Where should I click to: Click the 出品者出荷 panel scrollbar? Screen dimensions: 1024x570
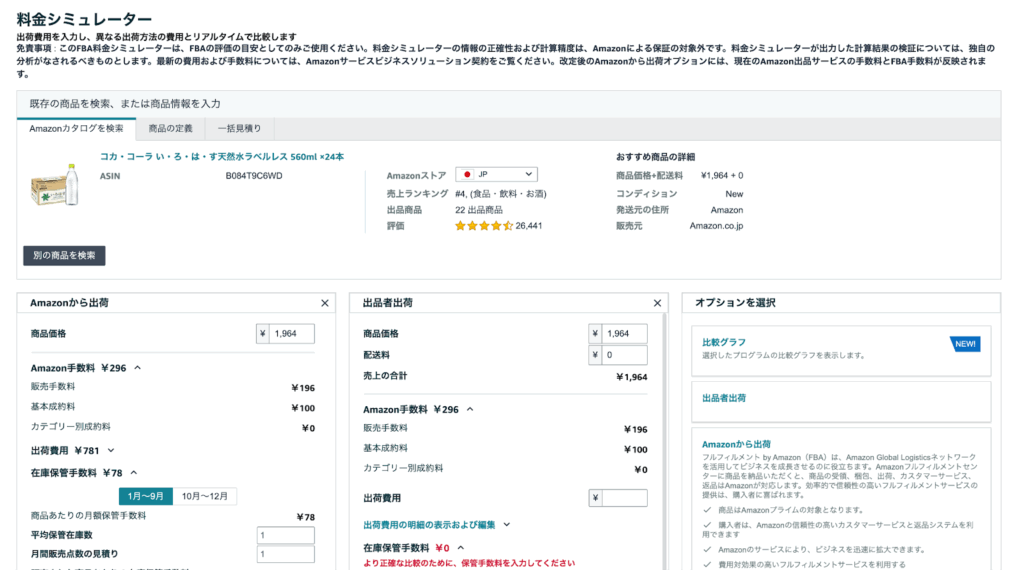pos(665,441)
